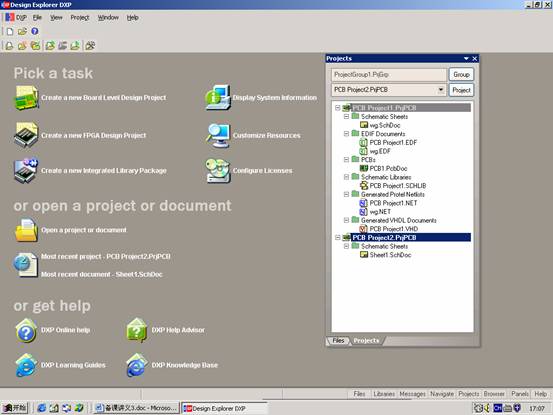Click the PCB Project1.SCHLIB file icon

[364, 185]
